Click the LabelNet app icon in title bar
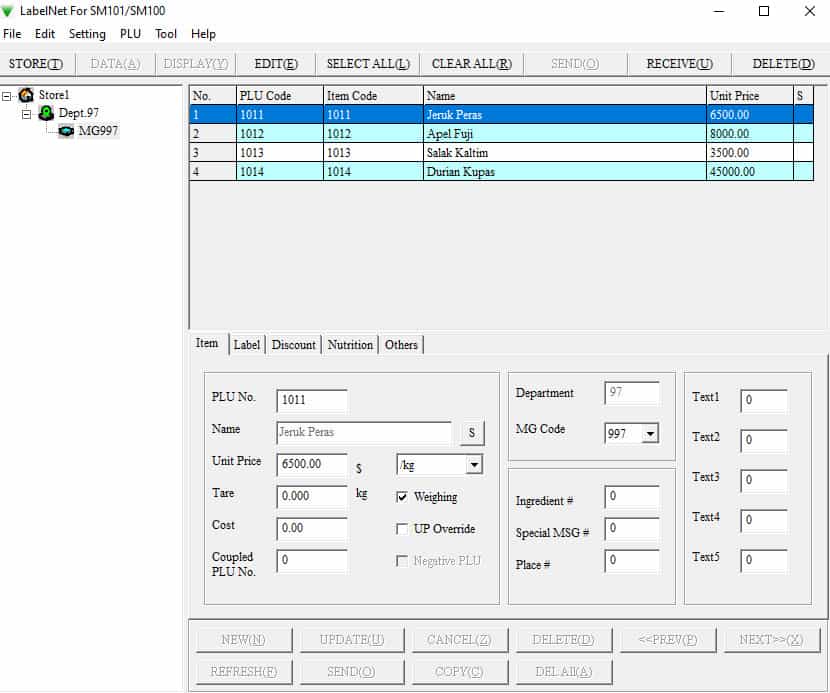The height and width of the screenshot is (693, 830). 7,11
